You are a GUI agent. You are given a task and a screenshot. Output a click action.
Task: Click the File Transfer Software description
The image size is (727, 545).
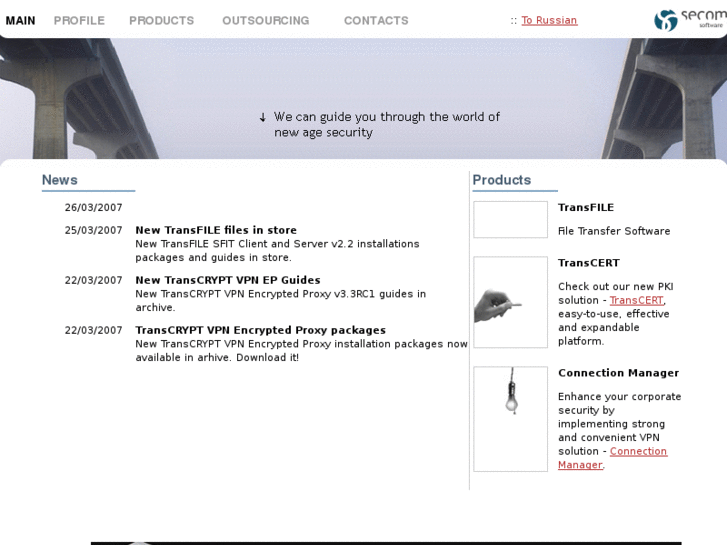[x=614, y=231]
